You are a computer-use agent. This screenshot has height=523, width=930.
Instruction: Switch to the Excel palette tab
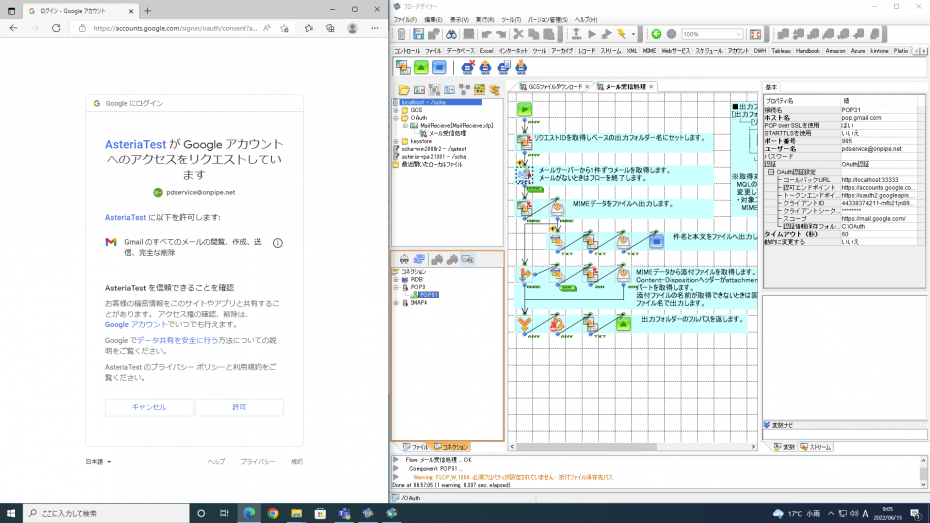[x=486, y=51]
